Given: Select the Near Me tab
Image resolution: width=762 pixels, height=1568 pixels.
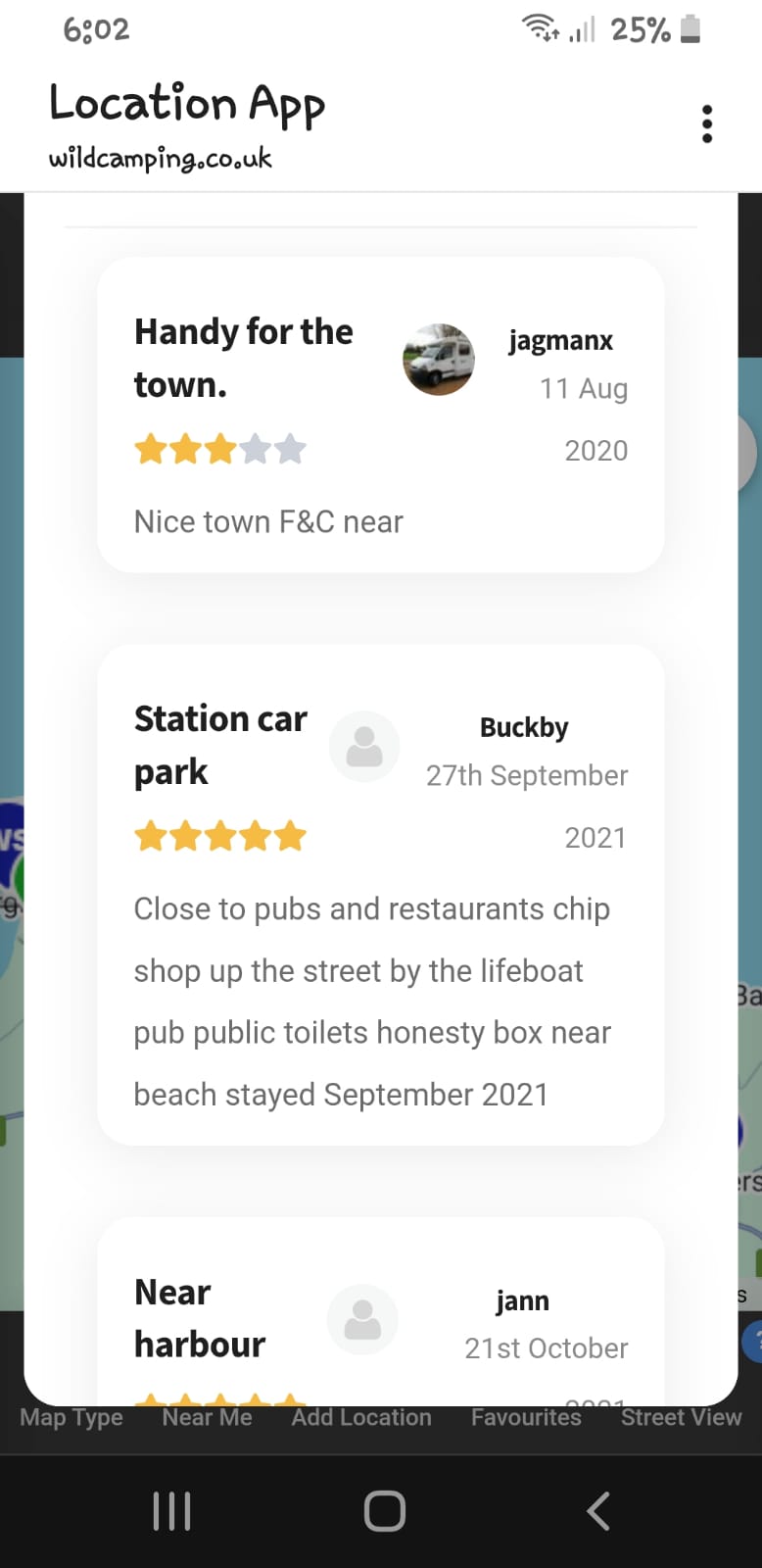Looking at the screenshot, I should [207, 1418].
